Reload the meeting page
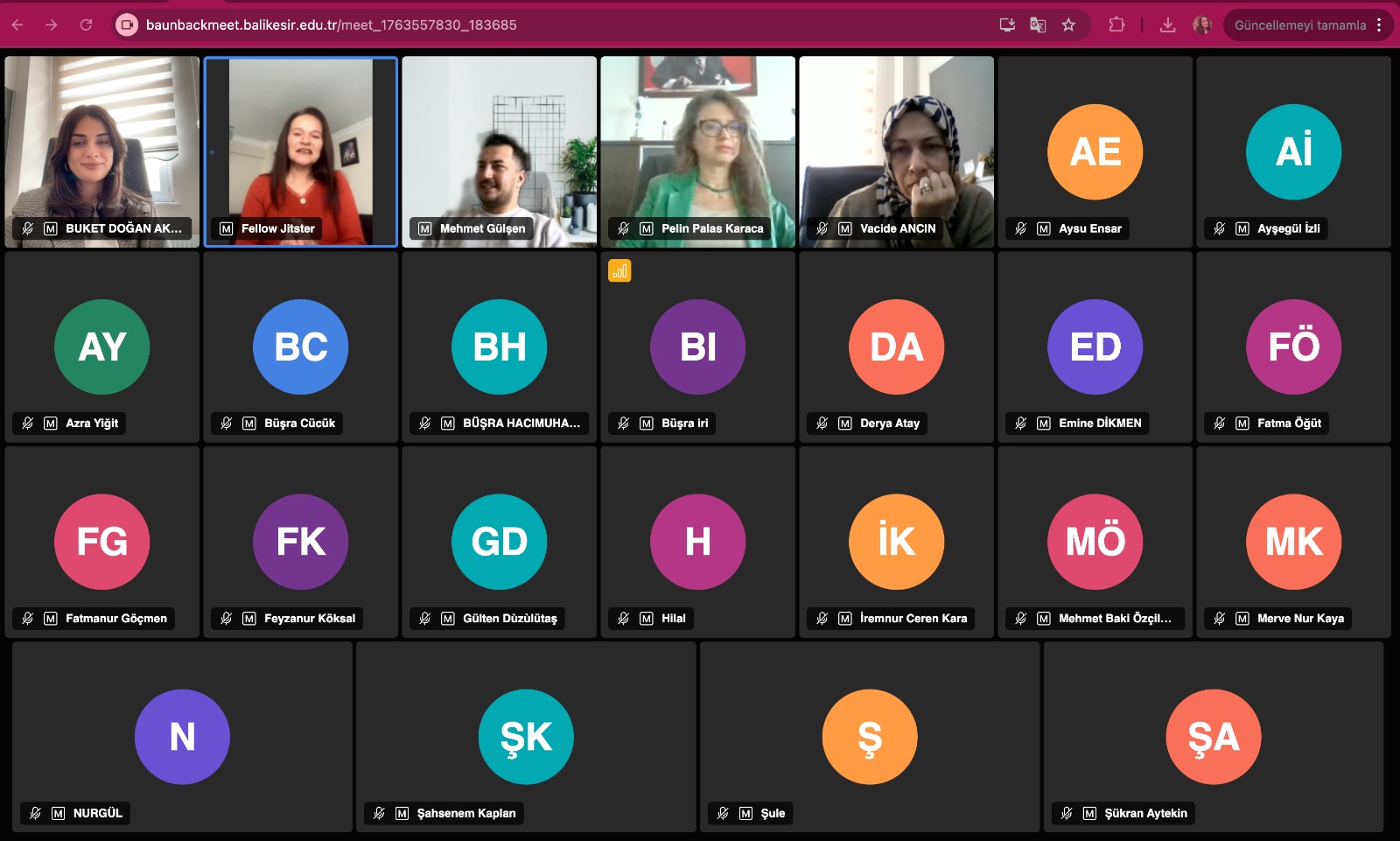 [x=86, y=25]
